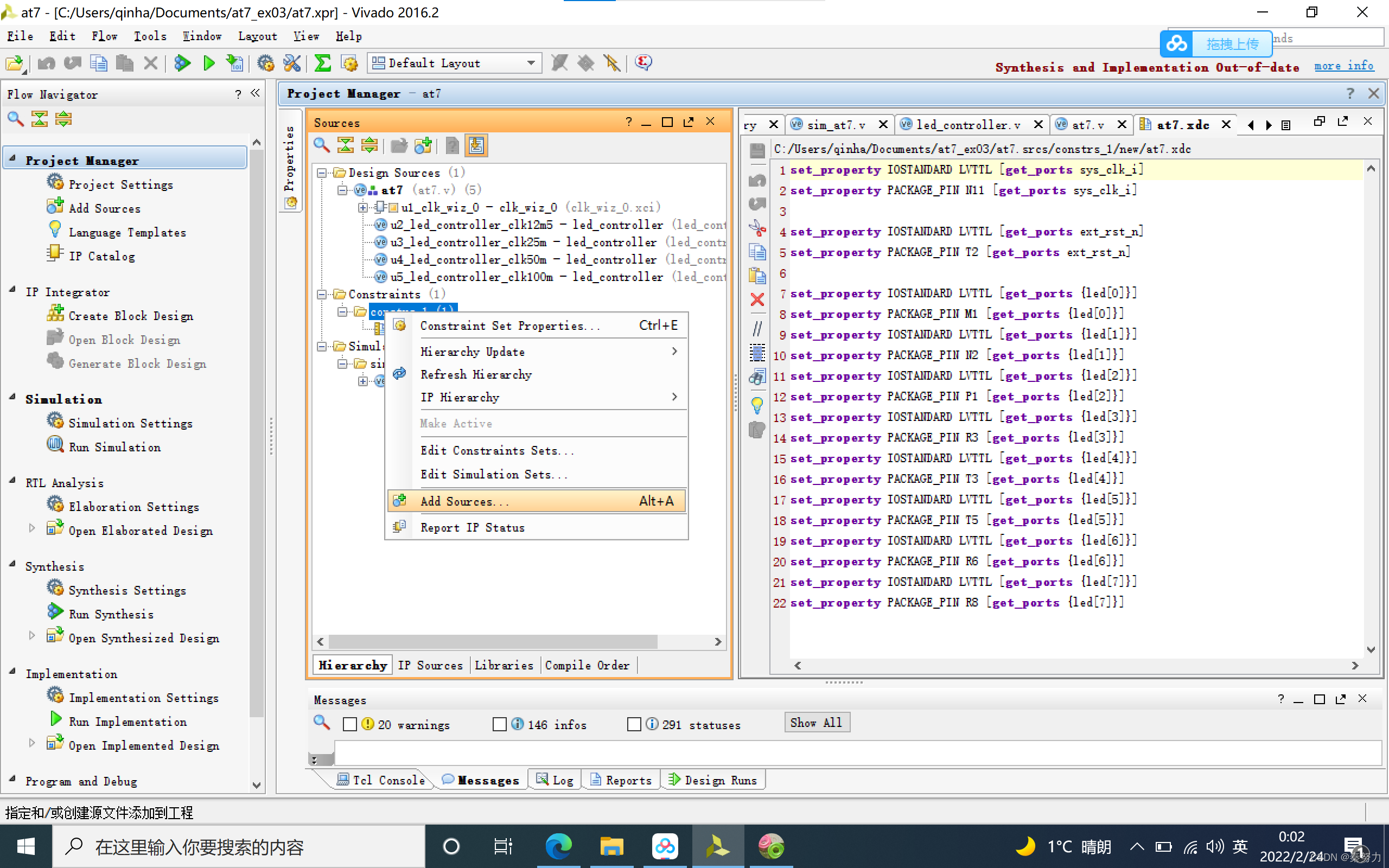Click the Add Sources icon in Sources toolbar

pyautogui.click(x=423, y=146)
